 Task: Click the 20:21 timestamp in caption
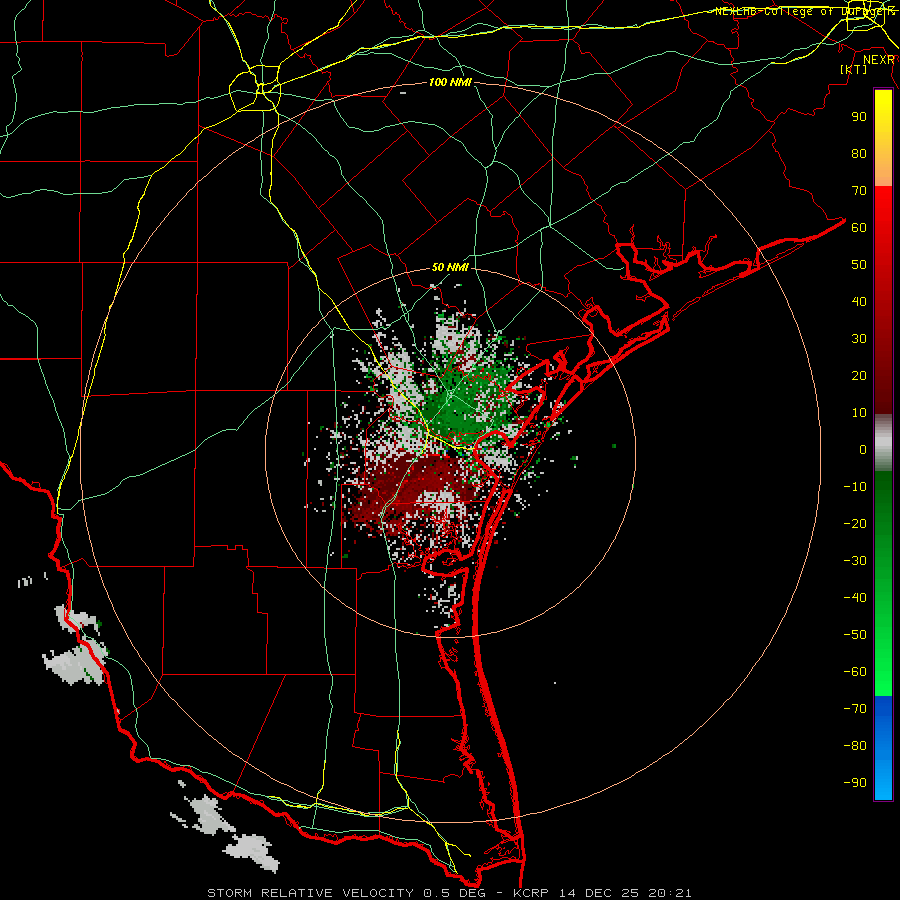[670, 893]
